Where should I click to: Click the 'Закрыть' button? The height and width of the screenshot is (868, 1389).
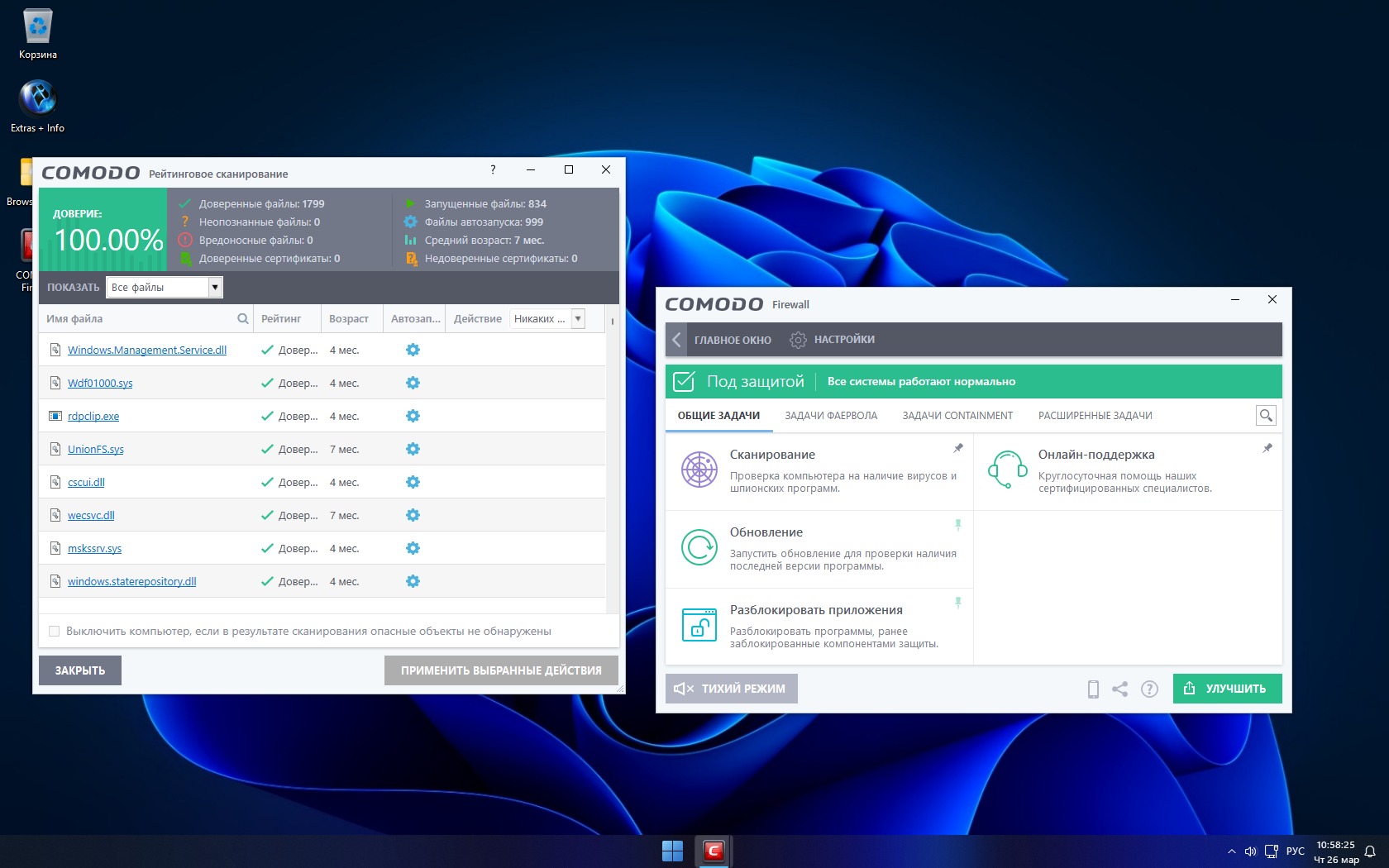click(80, 670)
